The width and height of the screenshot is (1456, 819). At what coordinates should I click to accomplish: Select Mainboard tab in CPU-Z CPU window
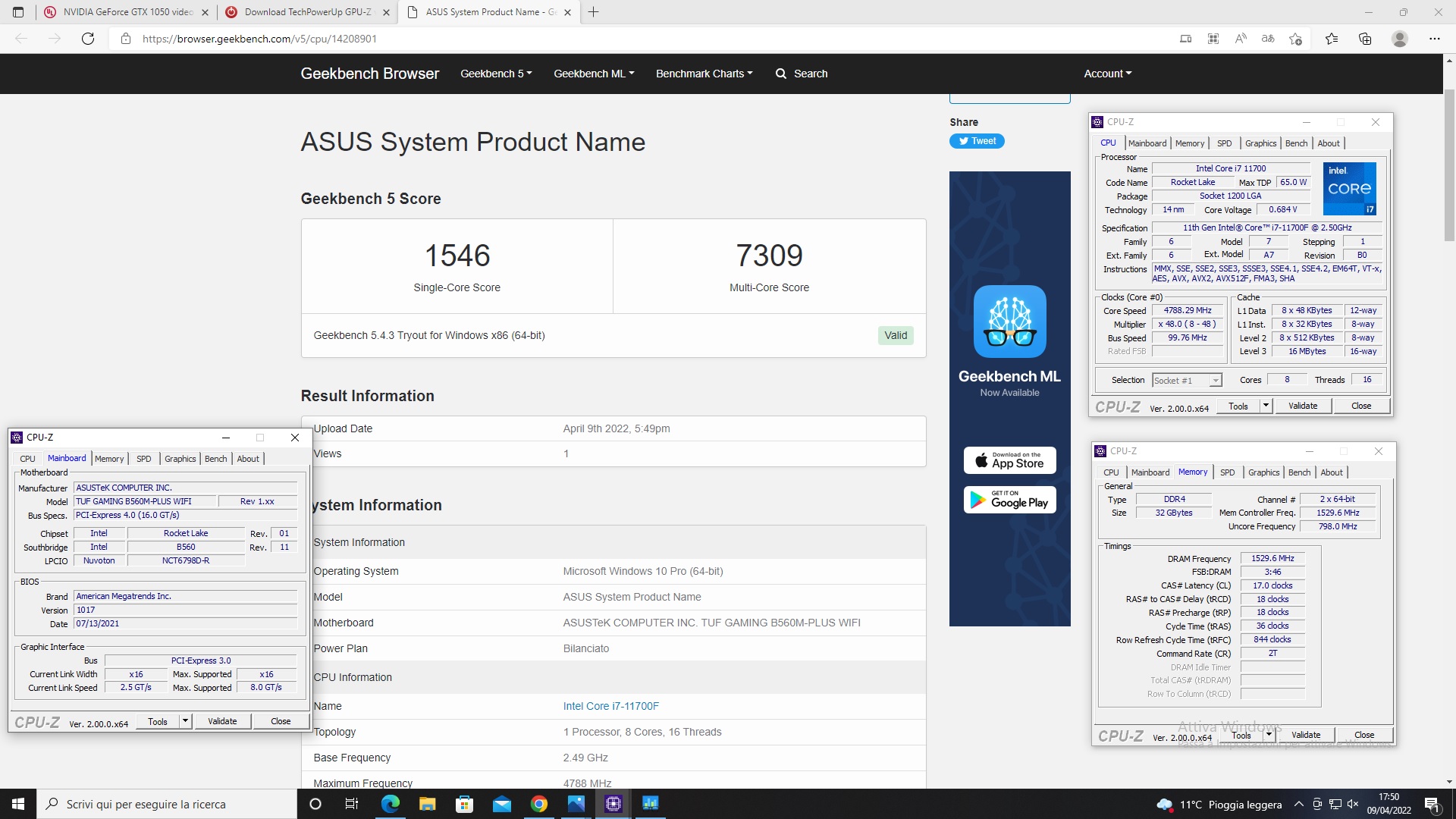(1147, 143)
